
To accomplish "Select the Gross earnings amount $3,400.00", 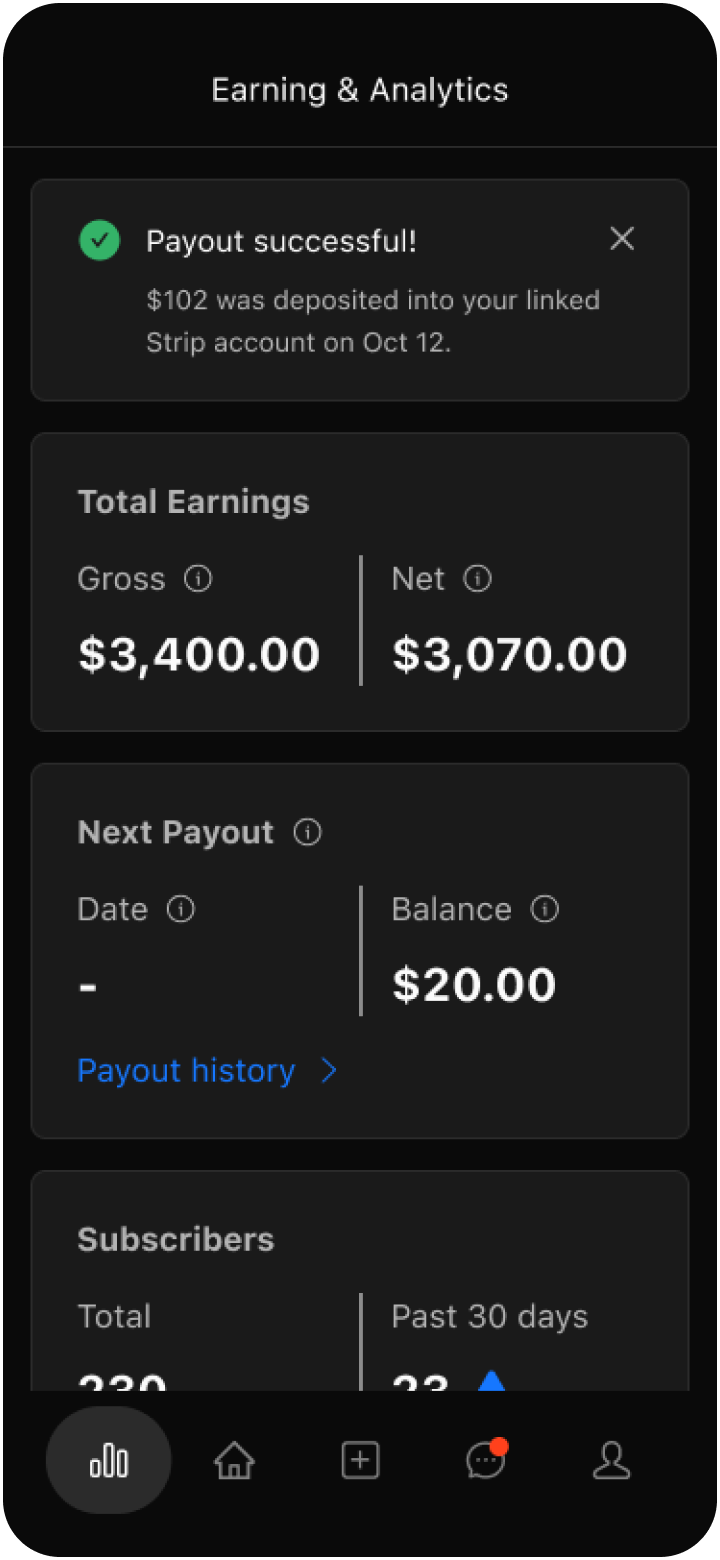I will (x=199, y=654).
